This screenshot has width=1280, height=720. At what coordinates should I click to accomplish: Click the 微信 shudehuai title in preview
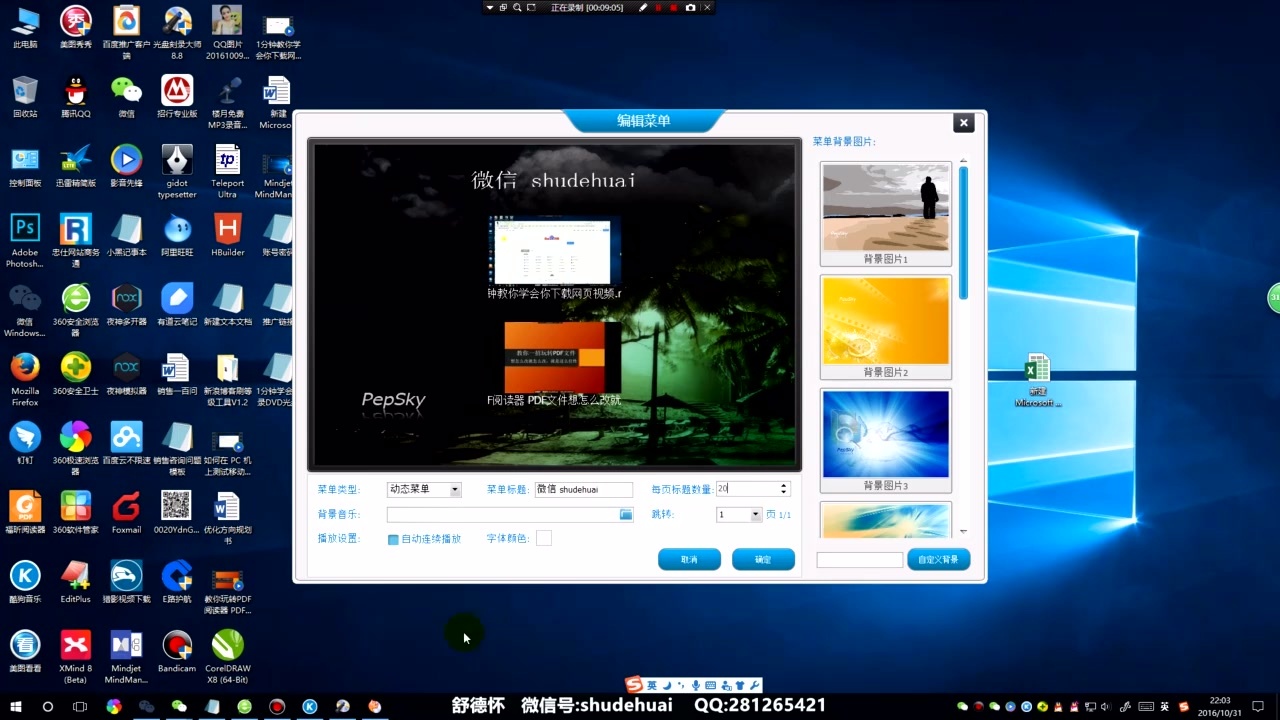coord(553,181)
